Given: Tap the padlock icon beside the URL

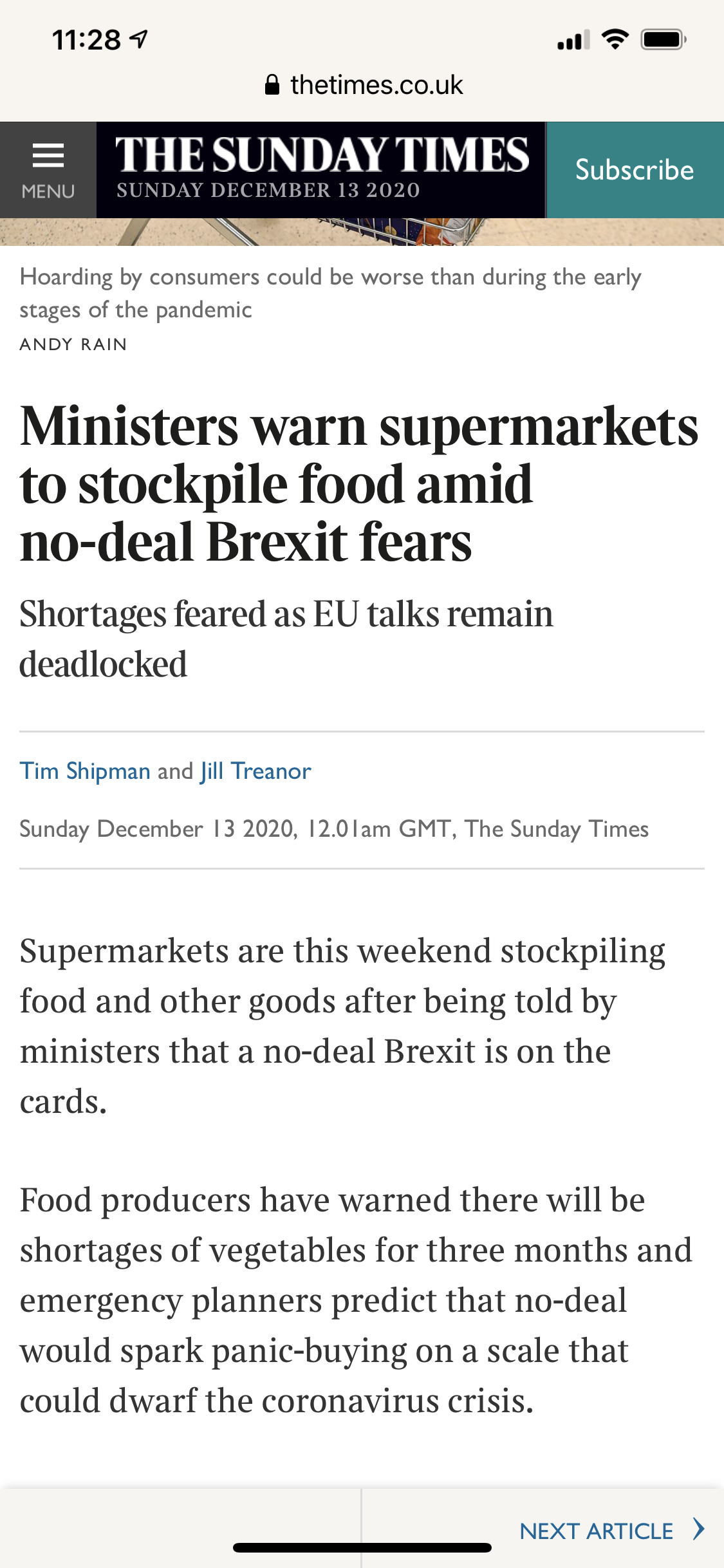Looking at the screenshot, I should [272, 85].
